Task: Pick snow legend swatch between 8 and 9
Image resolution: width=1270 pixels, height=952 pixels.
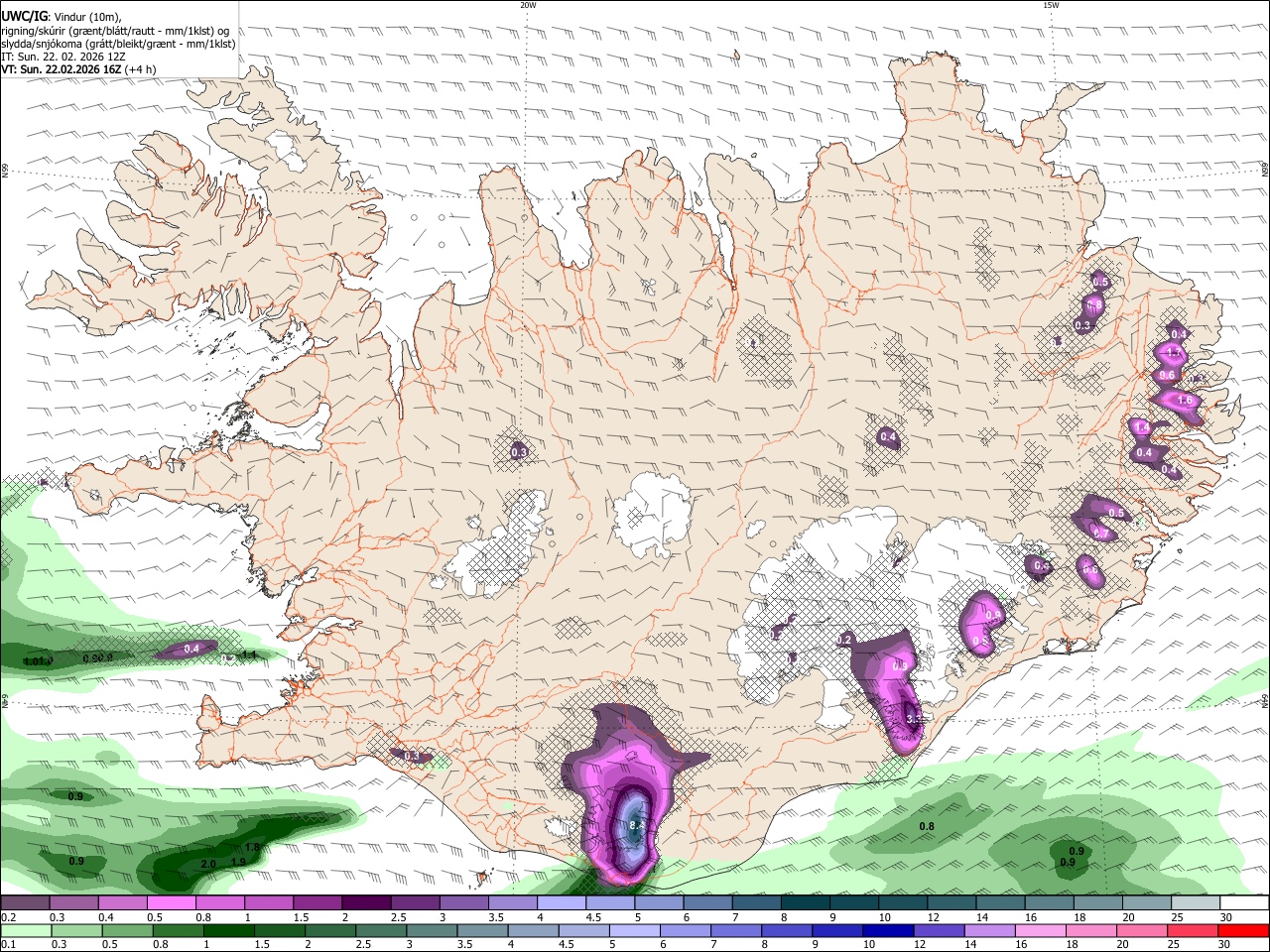Action: click(806, 903)
